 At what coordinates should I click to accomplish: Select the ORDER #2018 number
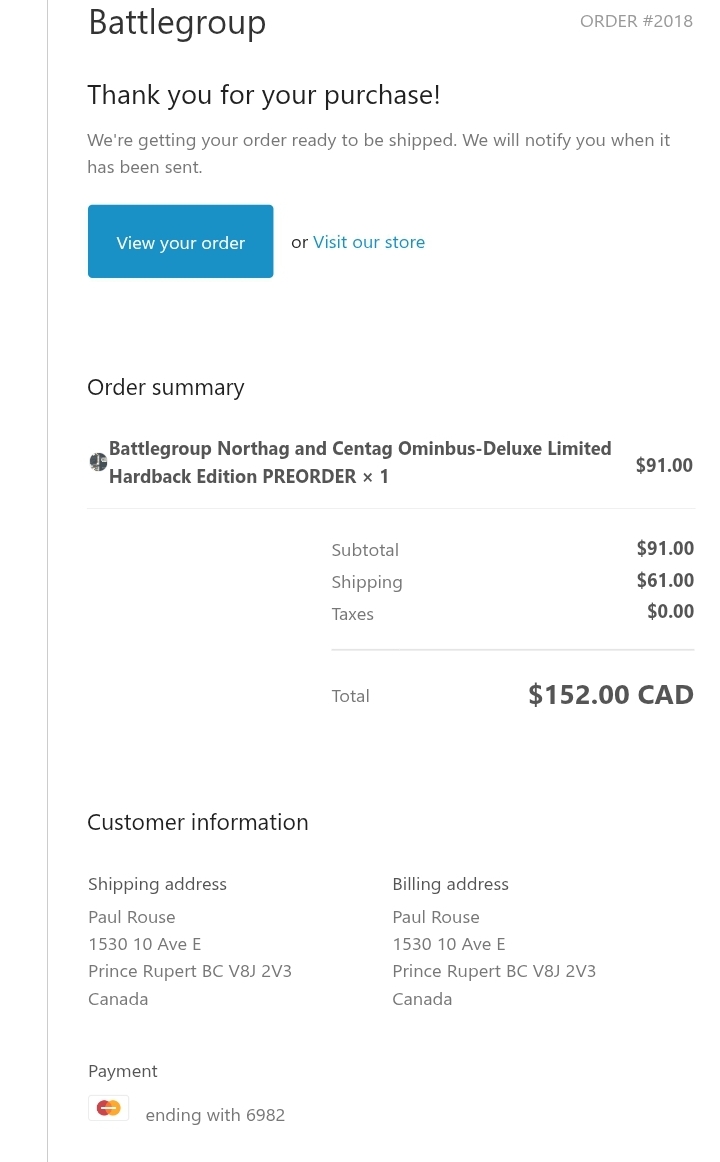click(636, 21)
